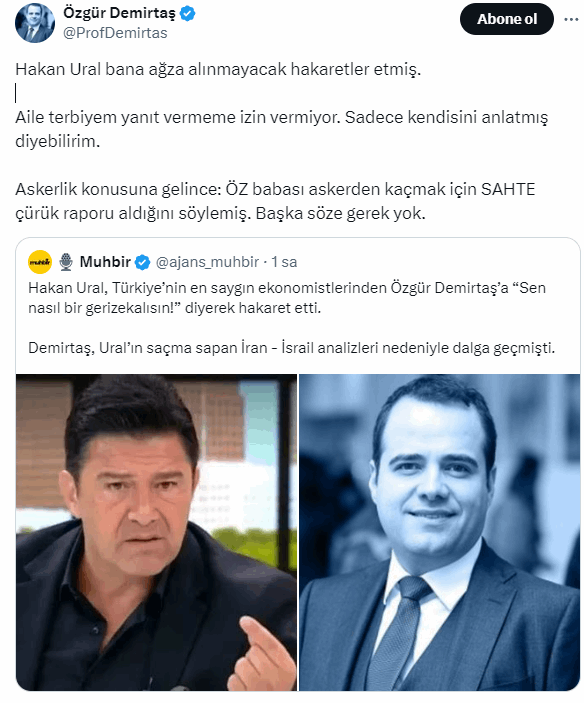
Task: Click the main tweet text starting Hakan Ural bana
Action: coord(218,69)
